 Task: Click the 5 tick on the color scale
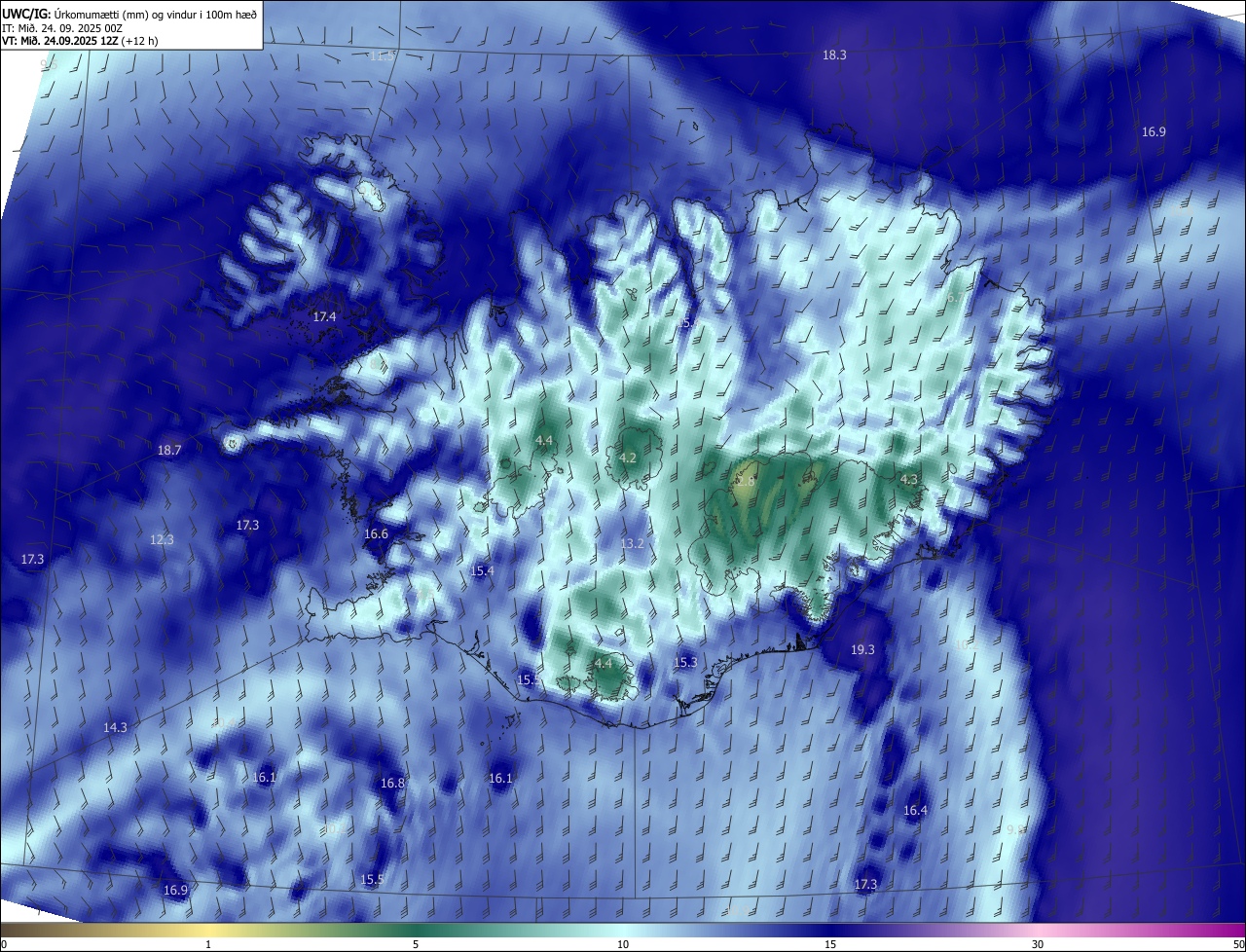[x=416, y=944]
